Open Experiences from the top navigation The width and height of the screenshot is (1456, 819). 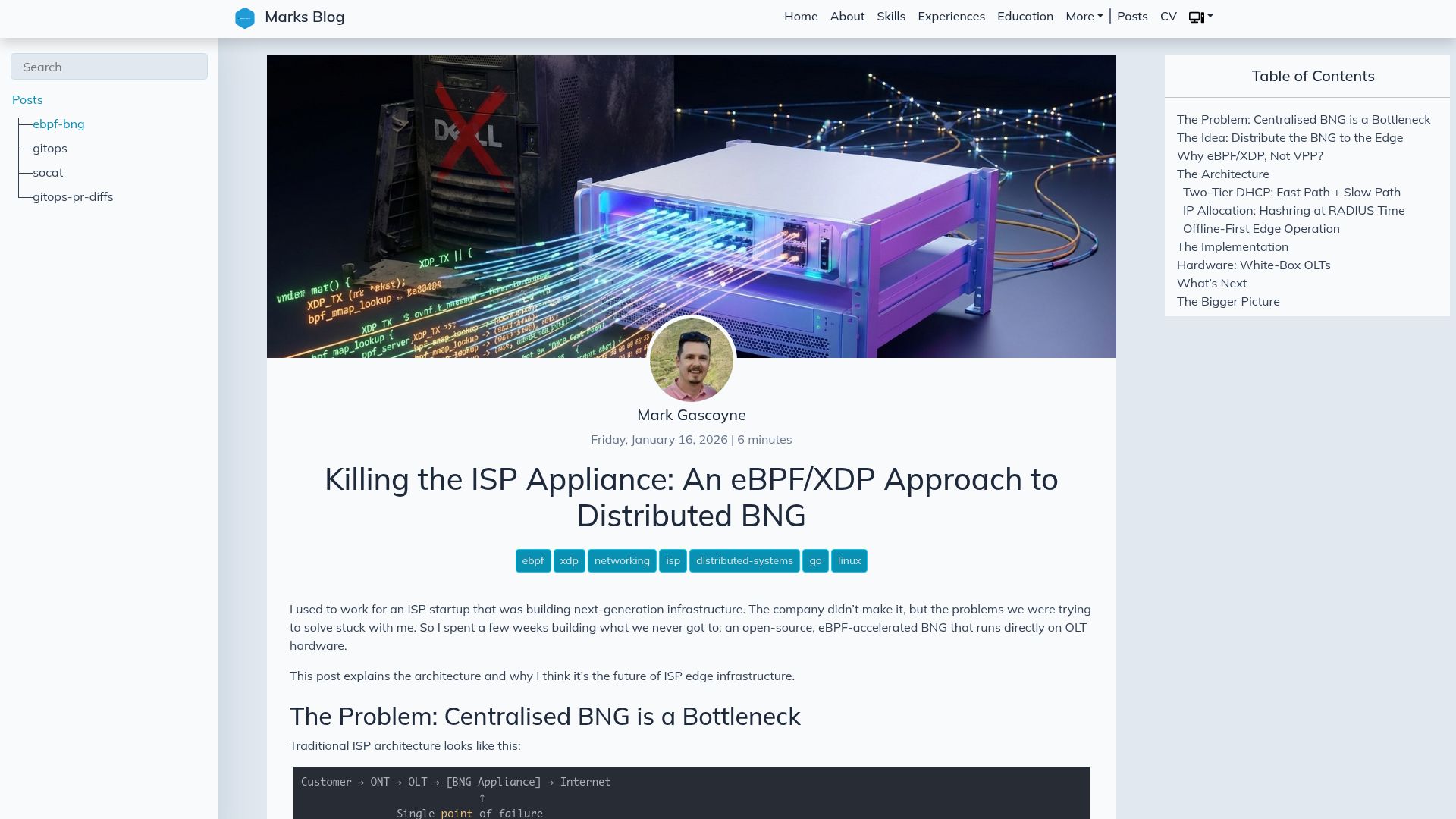click(x=951, y=17)
